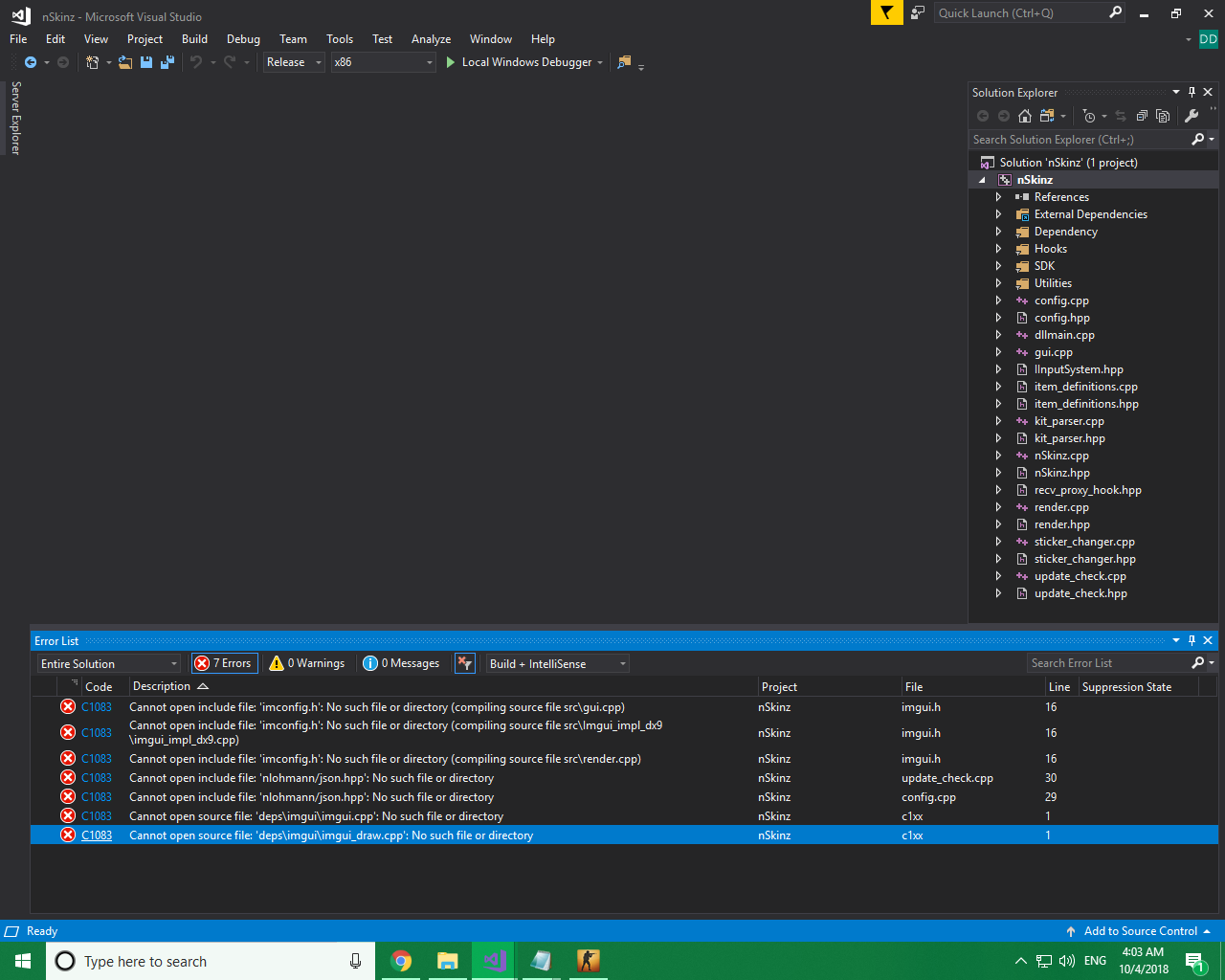Open File Explorer from the taskbar

click(x=448, y=961)
